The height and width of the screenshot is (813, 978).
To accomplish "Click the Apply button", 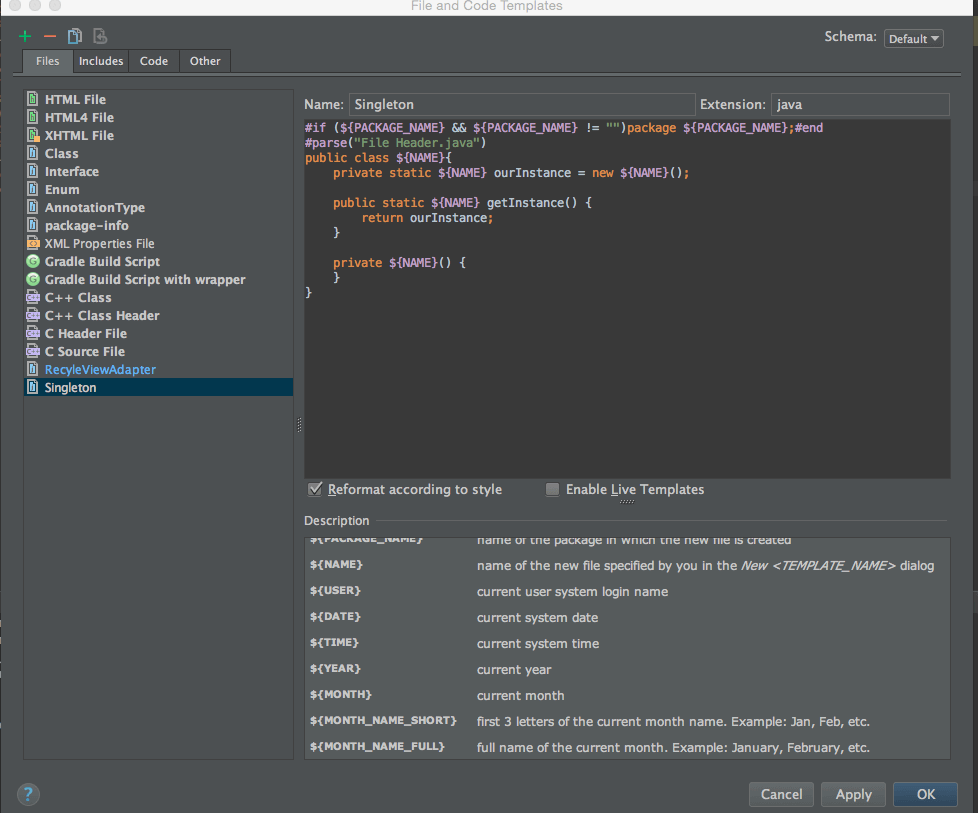I will [x=853, y=794].
